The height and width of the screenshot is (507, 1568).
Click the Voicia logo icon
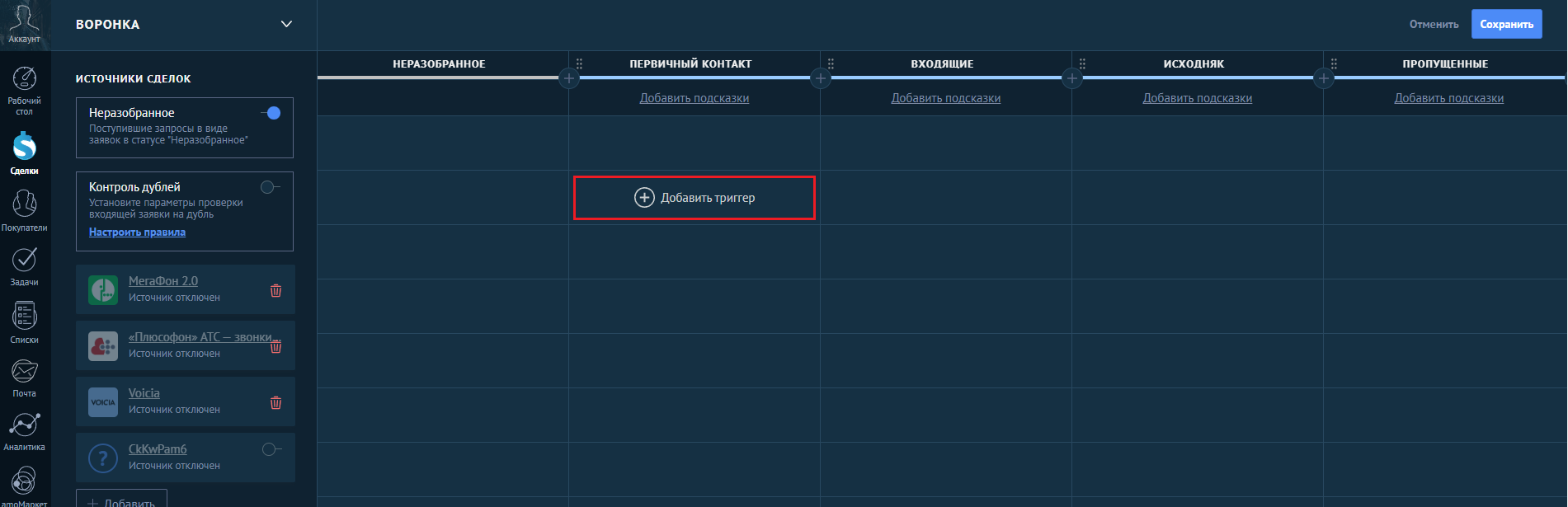[103, 402]
